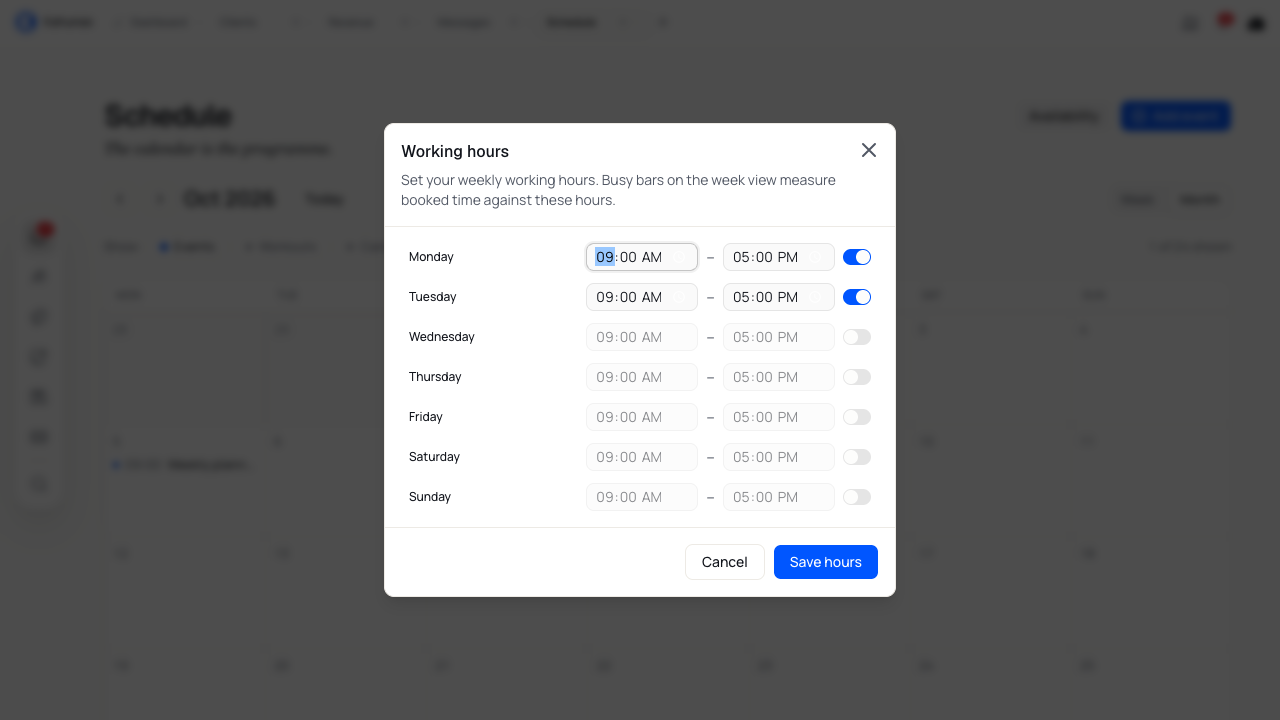The image size is (1280, 720).
Task: Select Sunday end time field
Action: [779, 497]
